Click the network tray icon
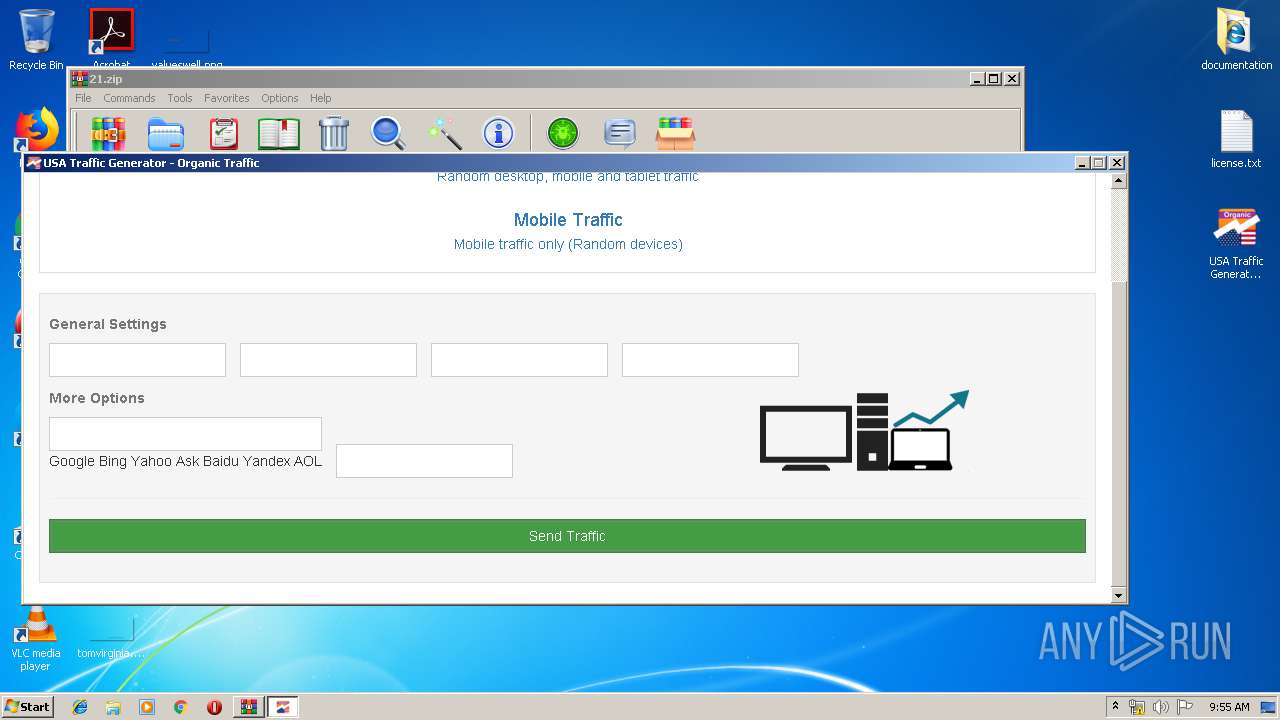This screenshot has height=720, width=1280. click(1137, 707)
